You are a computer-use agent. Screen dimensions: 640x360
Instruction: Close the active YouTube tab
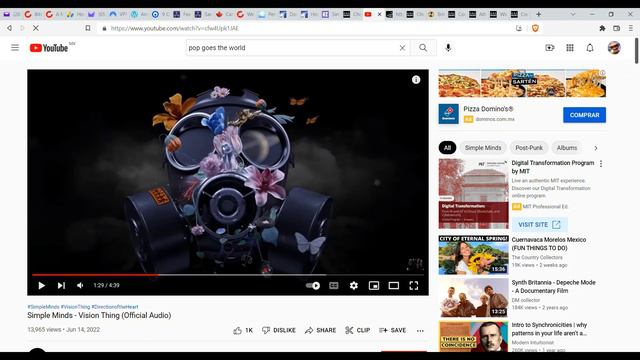tap(379, 14)
